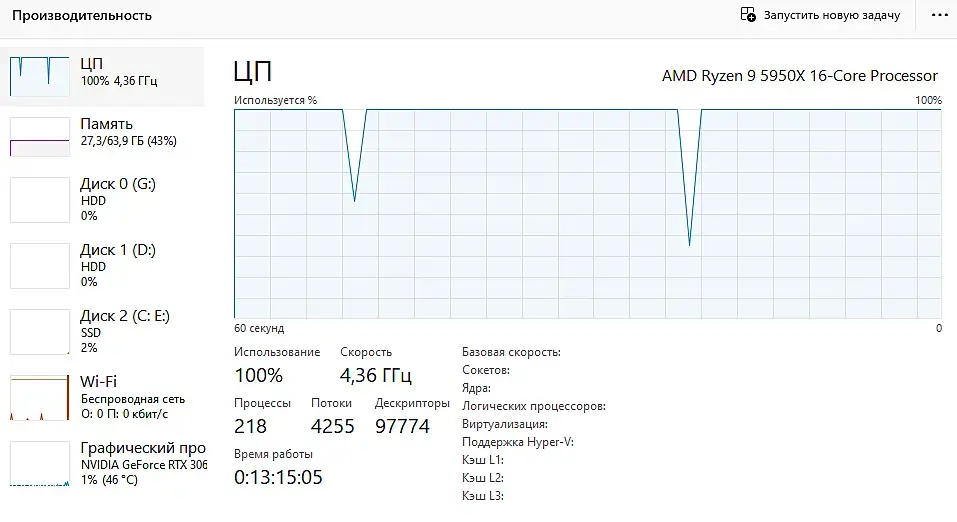This screenshot has width=957, height=522.
Task: Click the Wi-Fi mini graph thumbnail
Action: [40, 397]
